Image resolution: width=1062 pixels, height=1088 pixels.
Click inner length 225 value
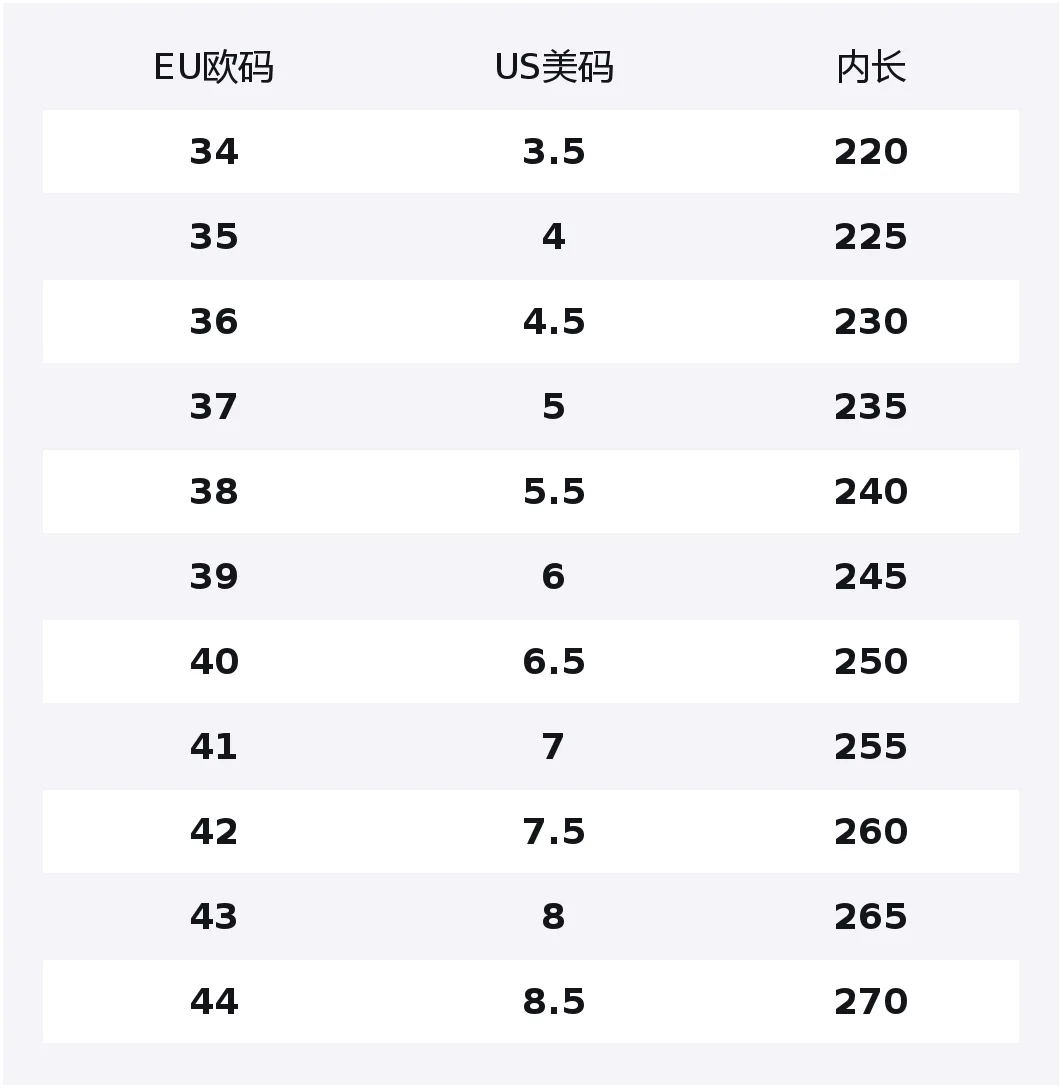point(871,237)
